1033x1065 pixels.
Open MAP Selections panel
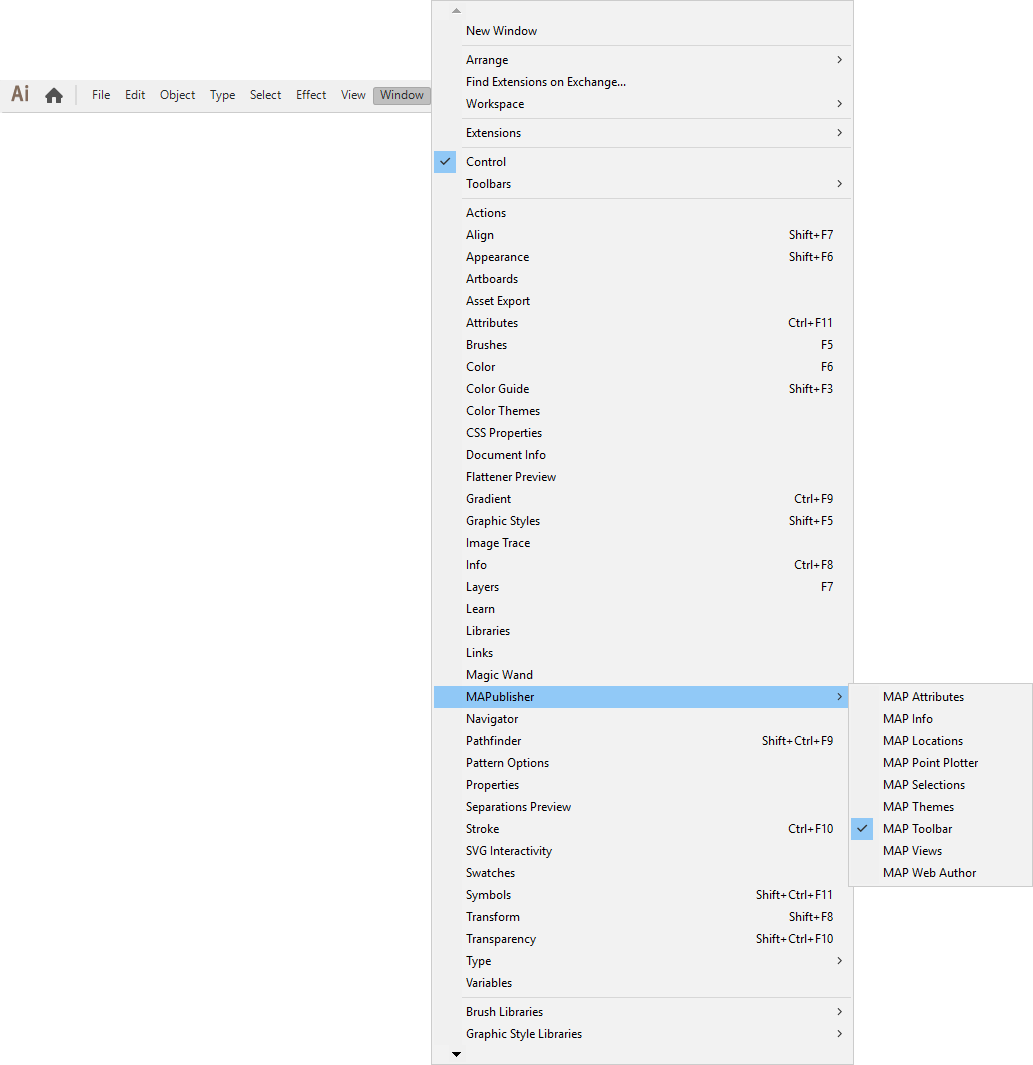(x=941, y=784)
